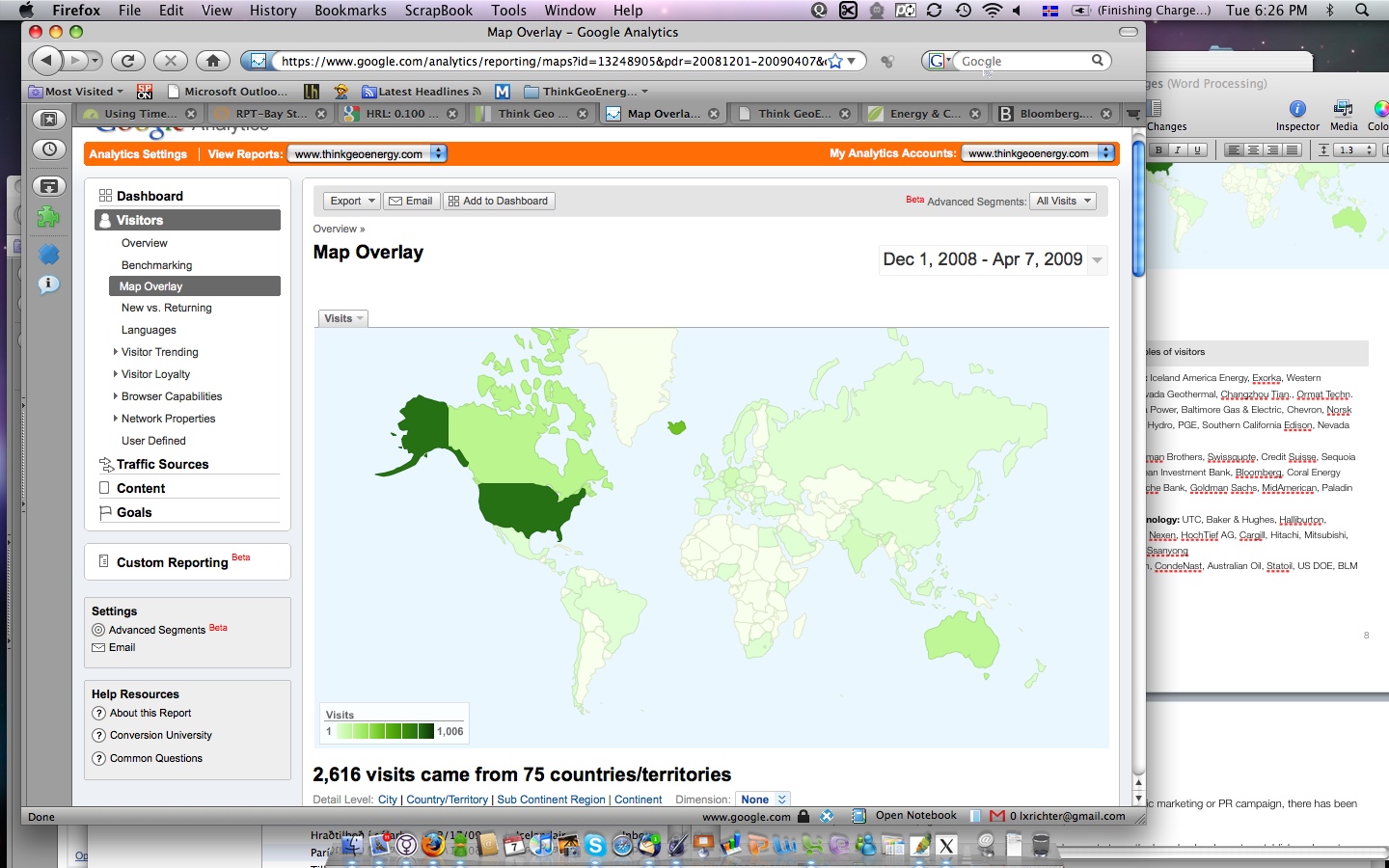
Task: Click the Home button in Firefox toolbar
Action: tap(213, 61)
